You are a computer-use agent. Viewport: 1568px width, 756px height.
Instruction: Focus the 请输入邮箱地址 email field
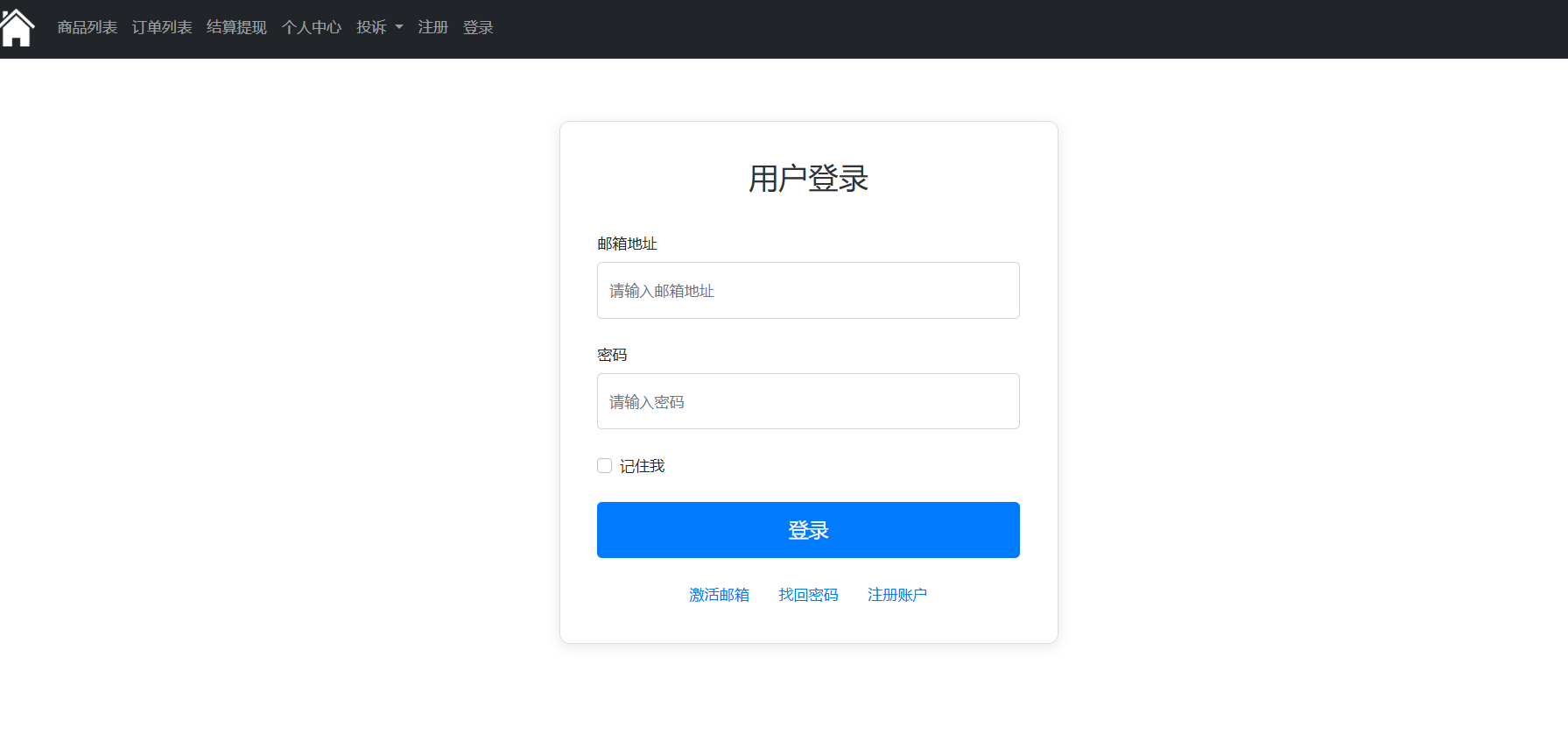coord(808,291)
